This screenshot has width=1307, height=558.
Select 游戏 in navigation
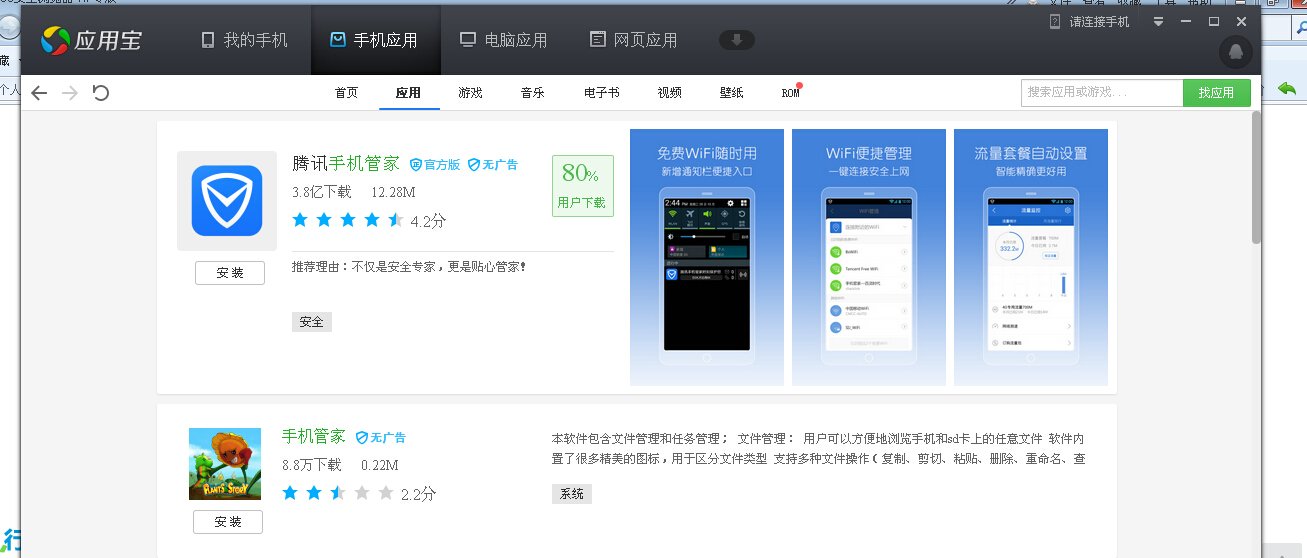coord(470,93)
